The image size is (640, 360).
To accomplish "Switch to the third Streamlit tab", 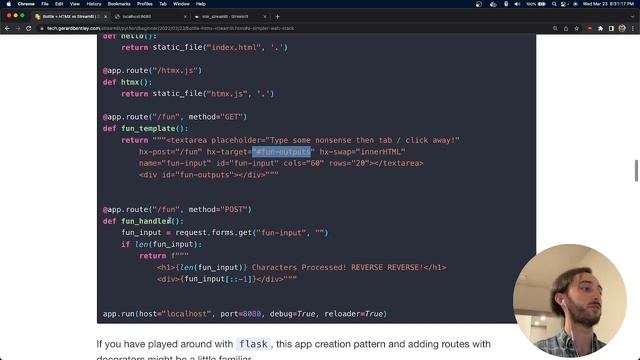I will (229, 17).
